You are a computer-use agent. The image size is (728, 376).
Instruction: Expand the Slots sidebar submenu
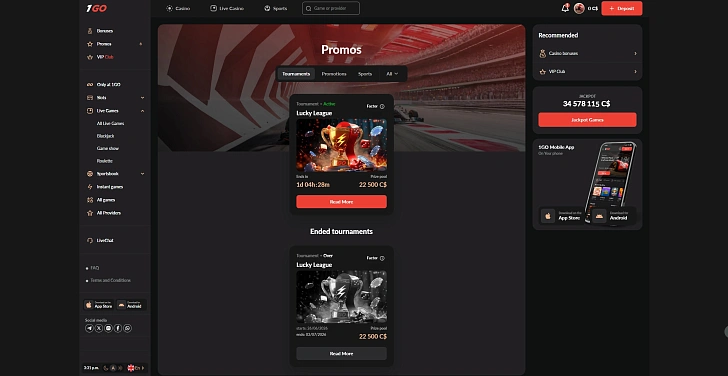(142, 98)
